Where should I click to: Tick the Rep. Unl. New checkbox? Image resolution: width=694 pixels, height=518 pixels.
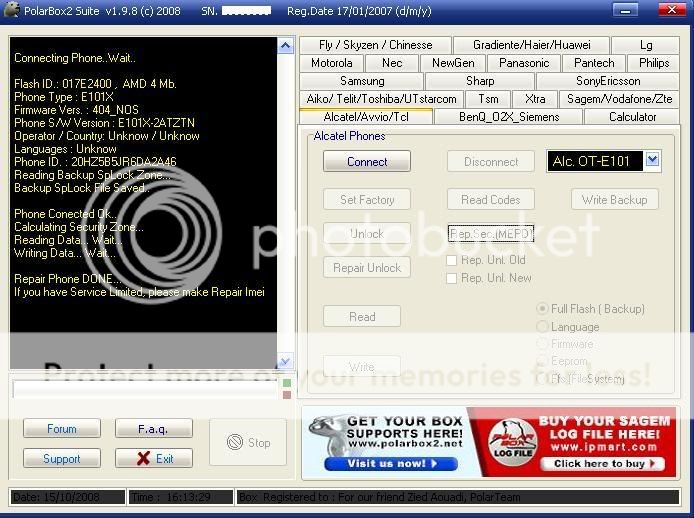[451, 278]
